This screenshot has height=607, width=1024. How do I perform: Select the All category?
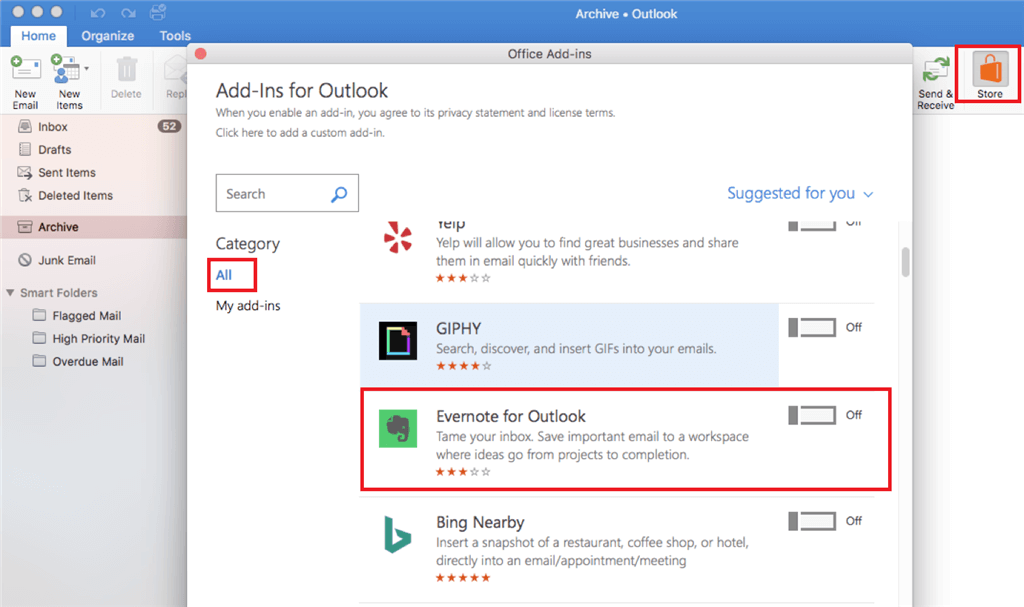pos(224,275)
